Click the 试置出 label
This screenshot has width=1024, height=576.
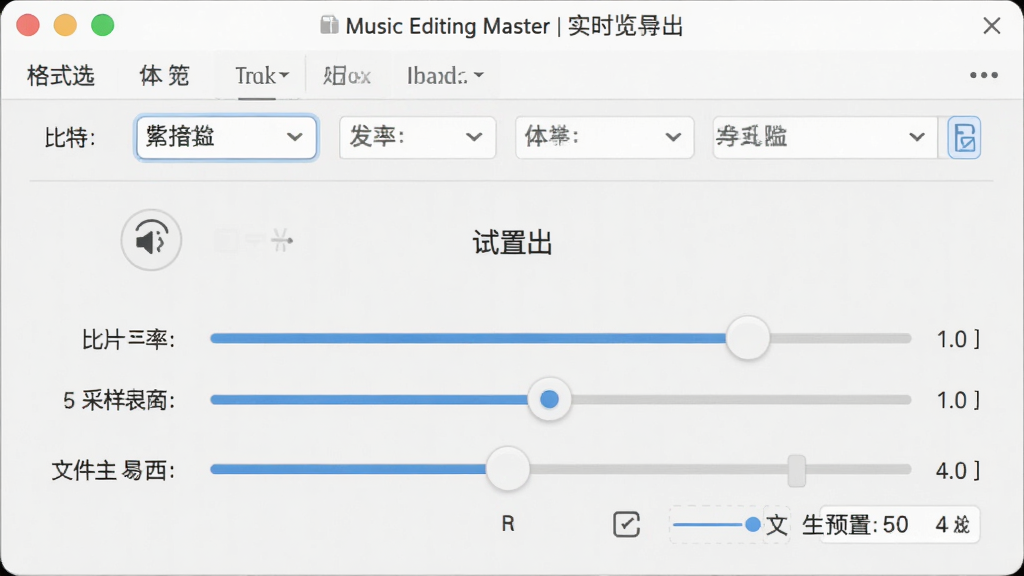(x=513, y=243)
